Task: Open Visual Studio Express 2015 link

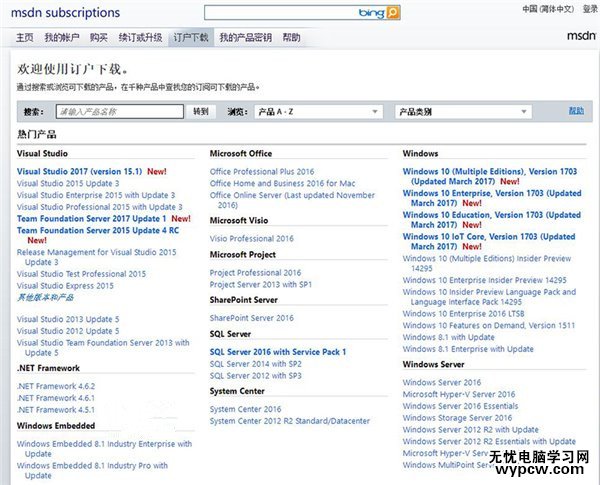Action: pyautogui.click(x=65, y=286)
